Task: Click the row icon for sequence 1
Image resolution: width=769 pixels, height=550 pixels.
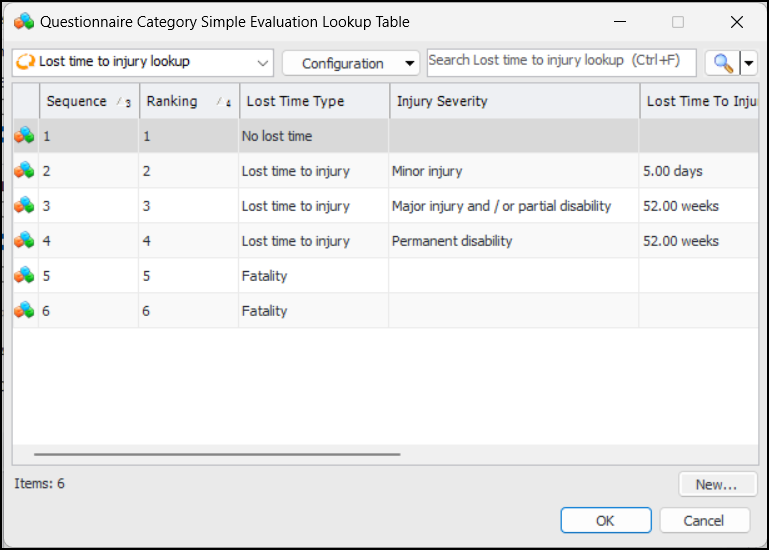Action: (x=25, y=136)
